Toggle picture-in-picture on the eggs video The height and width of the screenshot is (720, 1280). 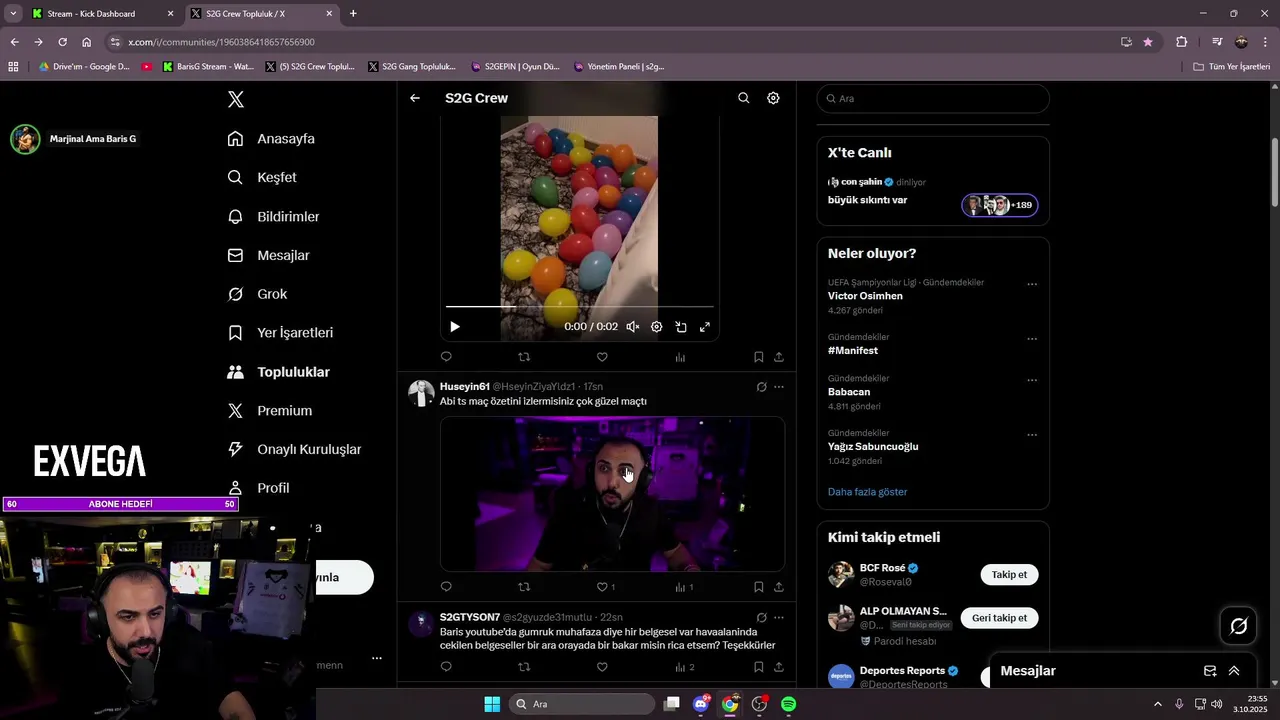coord(681,327)
